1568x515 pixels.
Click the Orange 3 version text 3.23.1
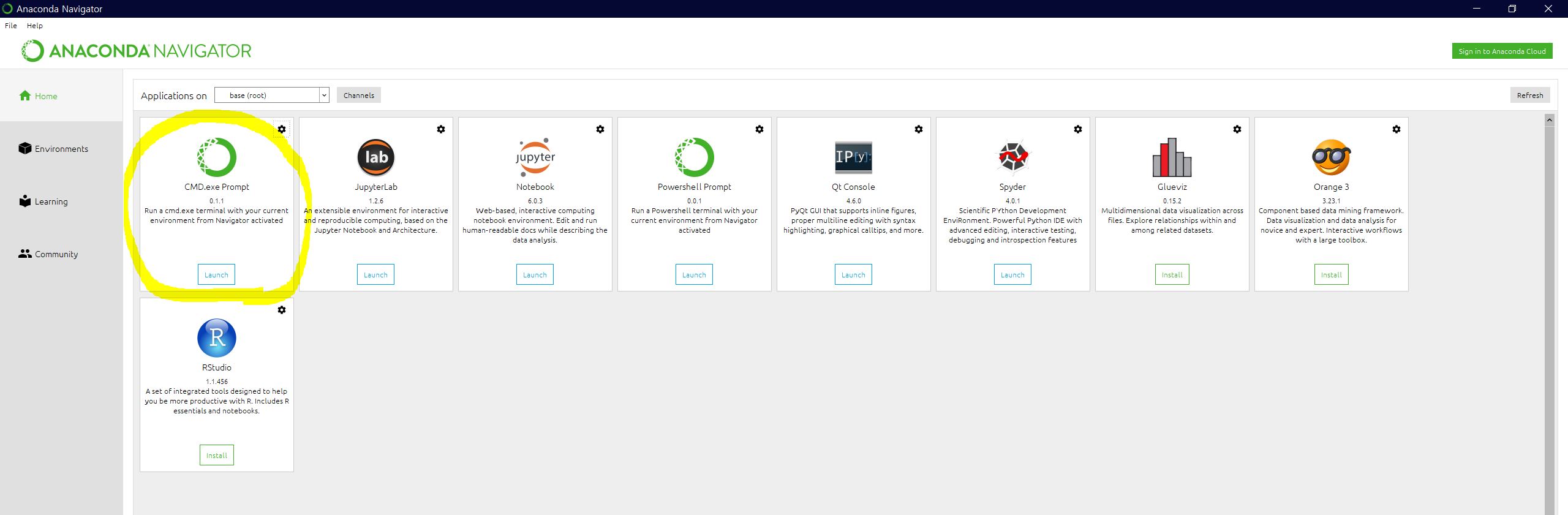(x=1331, y=201)
